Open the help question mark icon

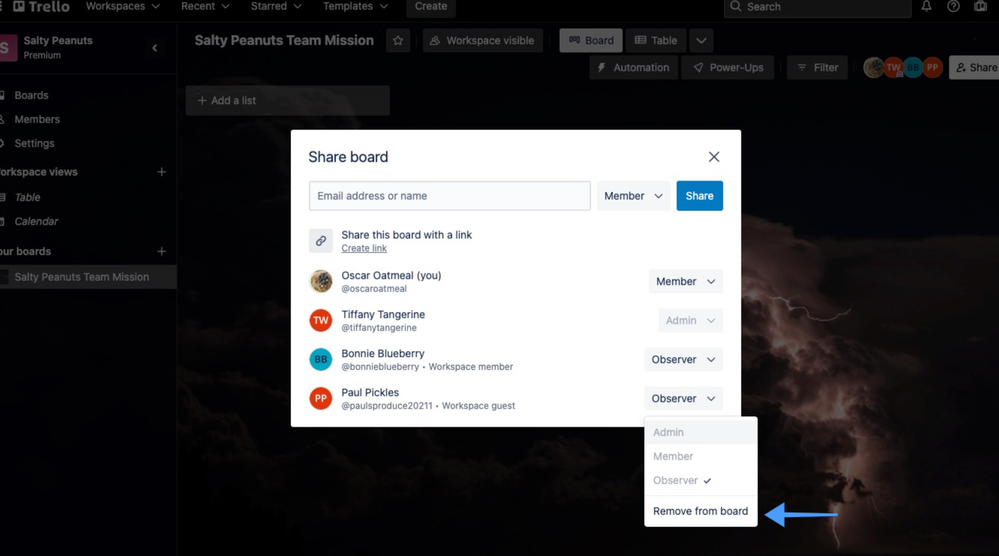(x=953, y=6)
